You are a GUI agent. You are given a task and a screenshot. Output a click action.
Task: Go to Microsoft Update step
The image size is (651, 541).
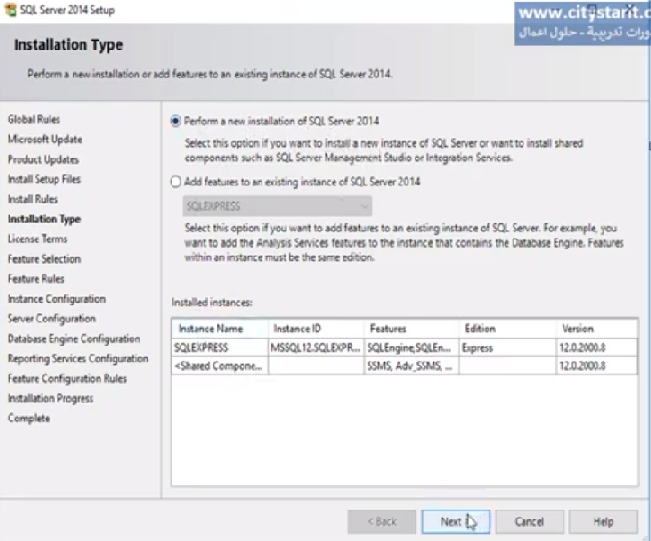[x=45, y=140]
